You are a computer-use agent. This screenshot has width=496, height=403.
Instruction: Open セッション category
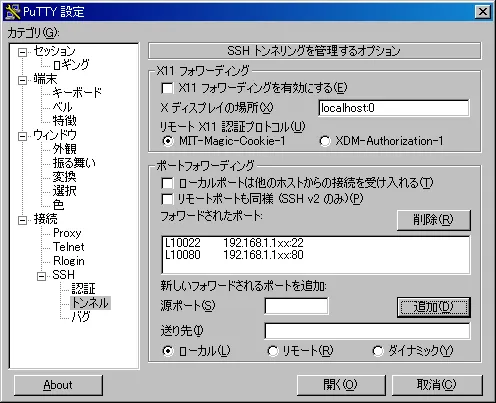point(54,51)
